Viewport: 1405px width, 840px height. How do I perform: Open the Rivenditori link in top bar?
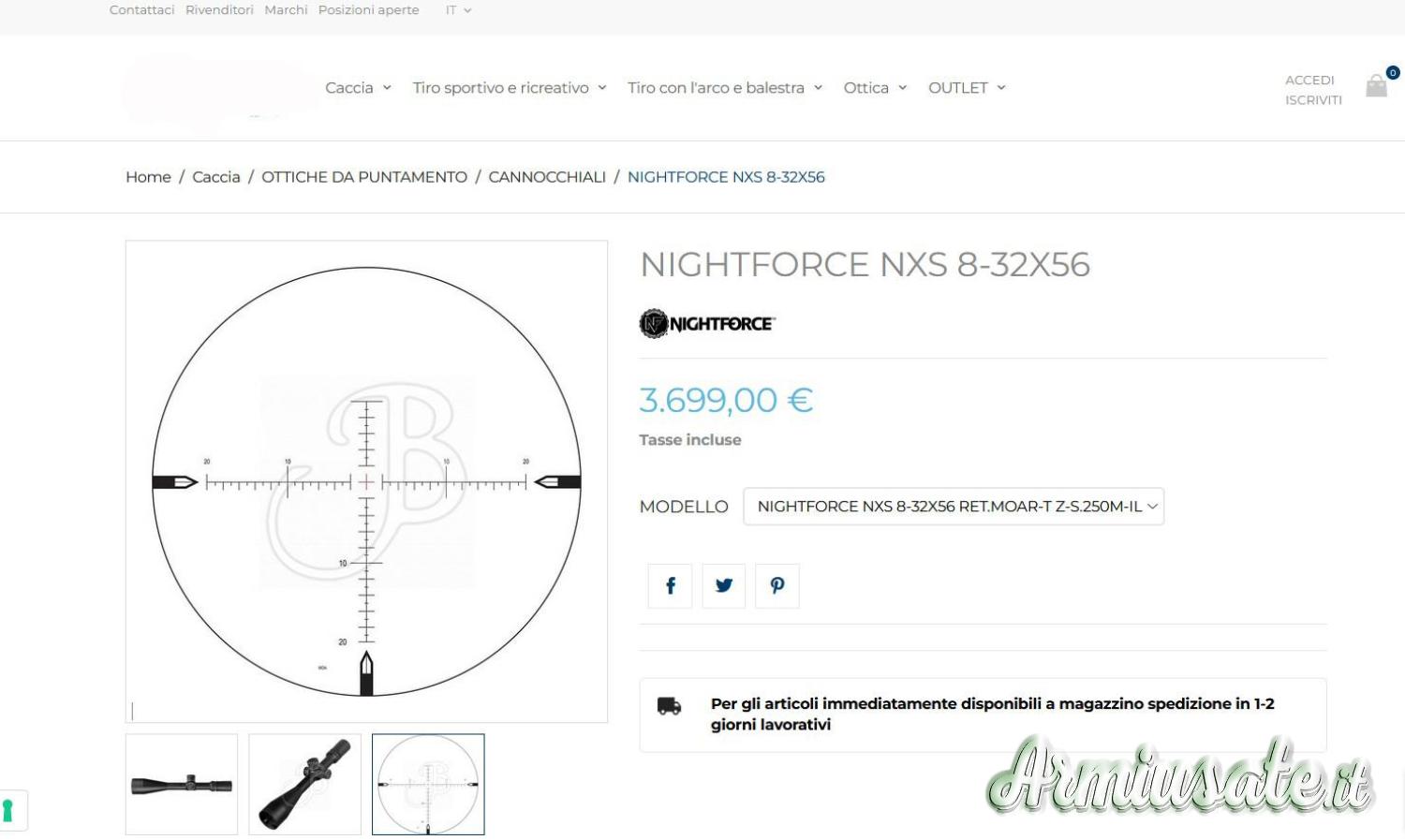pos(219,10)
